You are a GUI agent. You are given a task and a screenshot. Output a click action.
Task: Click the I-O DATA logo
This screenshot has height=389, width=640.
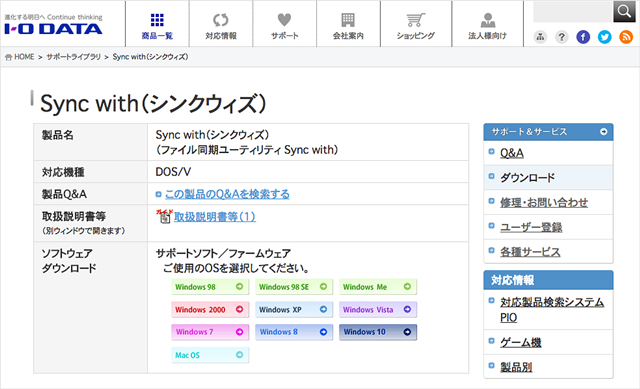(x=53, y=29)
